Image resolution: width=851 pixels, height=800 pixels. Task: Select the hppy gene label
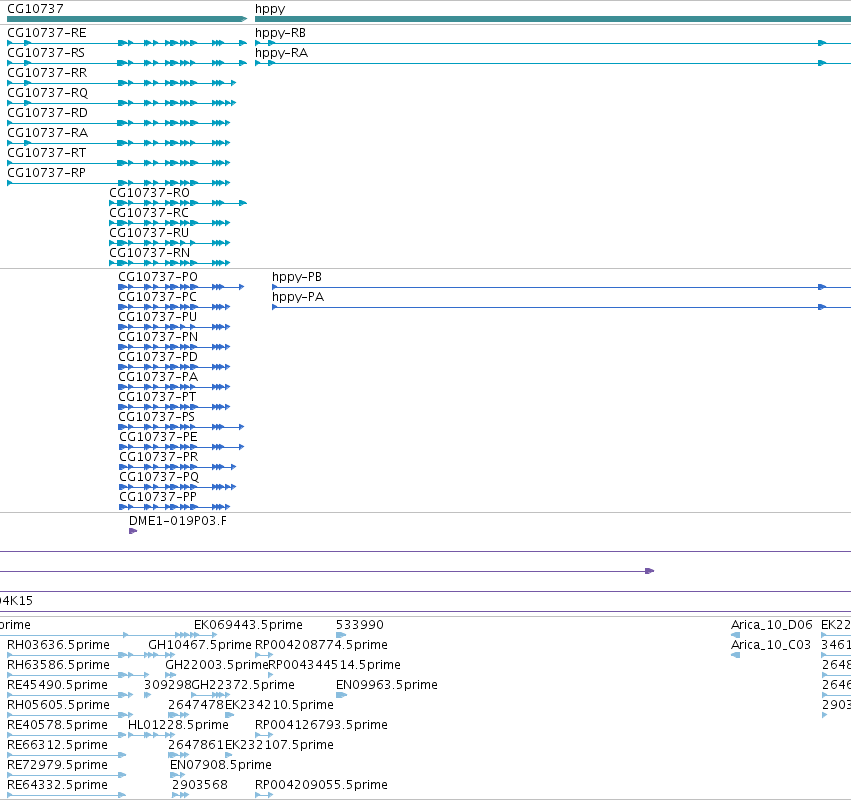coord(270,9)
